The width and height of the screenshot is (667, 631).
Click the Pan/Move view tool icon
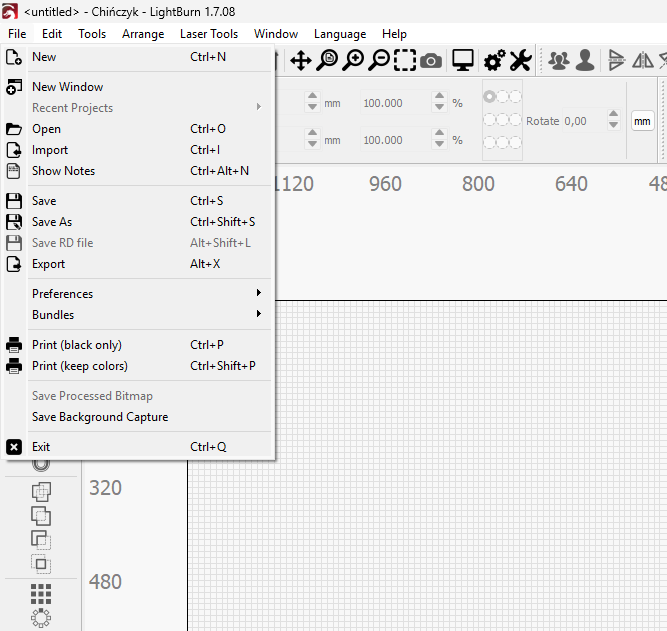click(x=301, y=61)
